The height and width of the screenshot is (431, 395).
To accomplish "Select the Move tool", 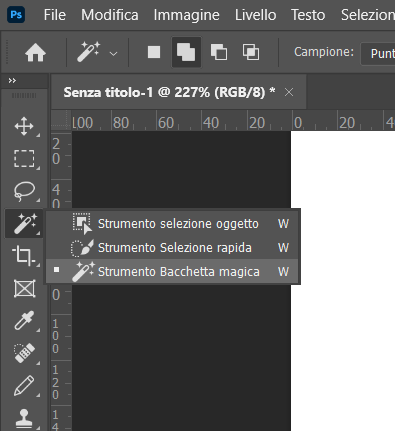I will coord(24,126).
